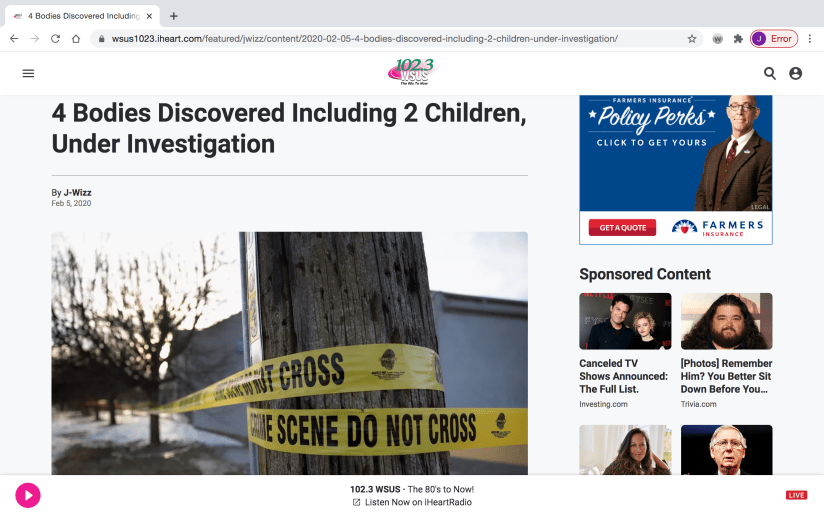Click Listen Now on iHeartRadio link
824x515 pixels.
413,502
